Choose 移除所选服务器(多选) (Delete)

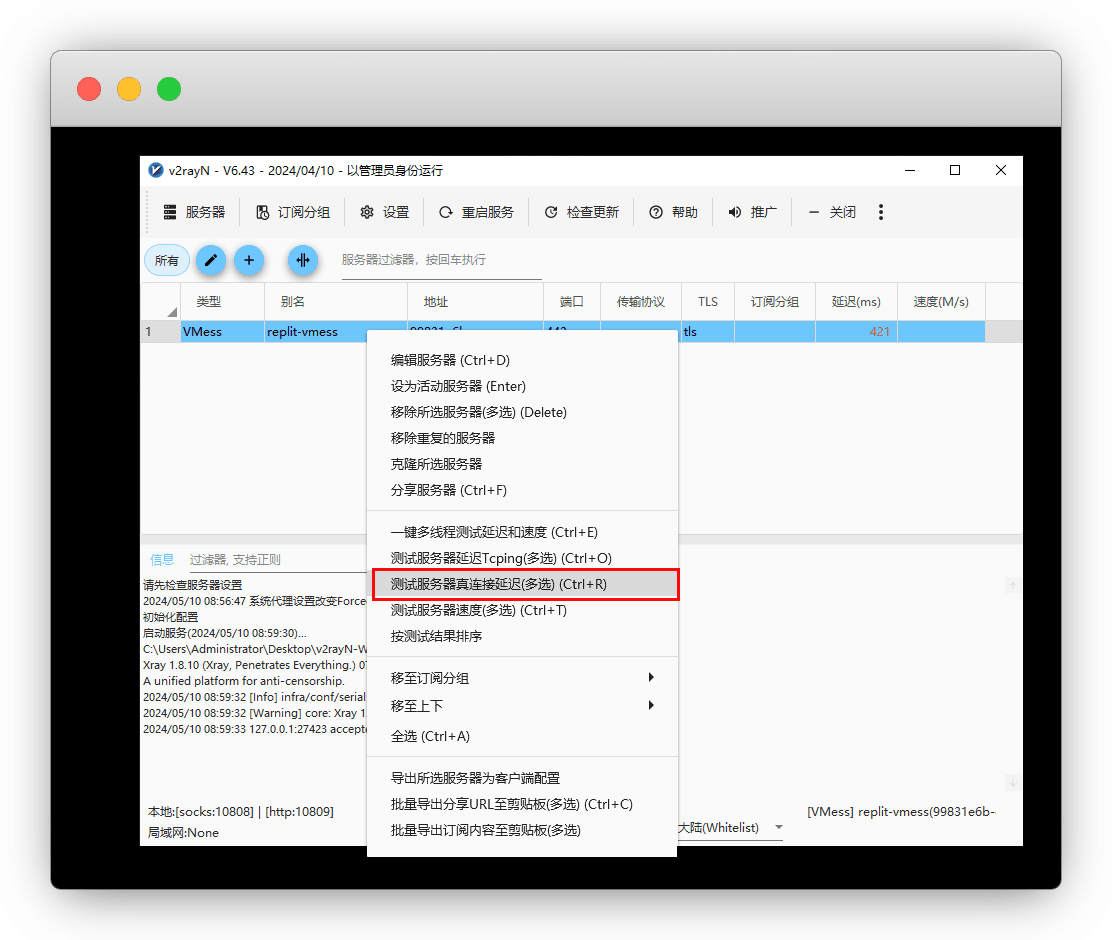pos(522,412)
